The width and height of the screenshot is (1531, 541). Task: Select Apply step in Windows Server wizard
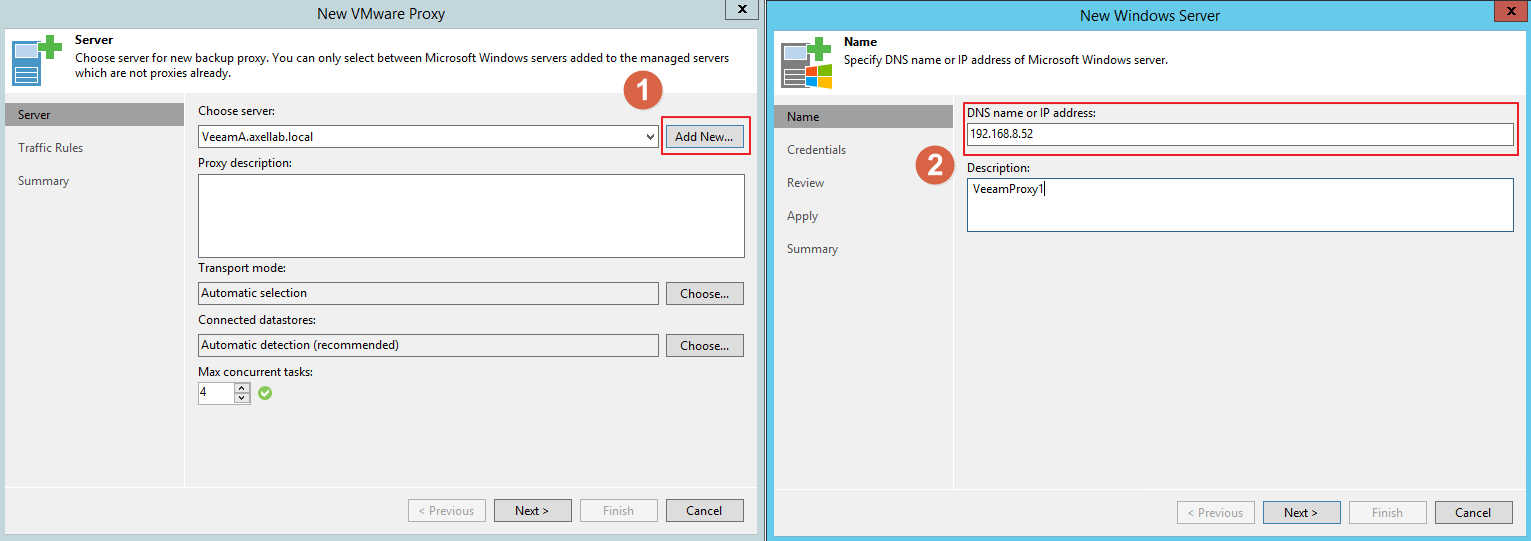[x=802, y=216]
